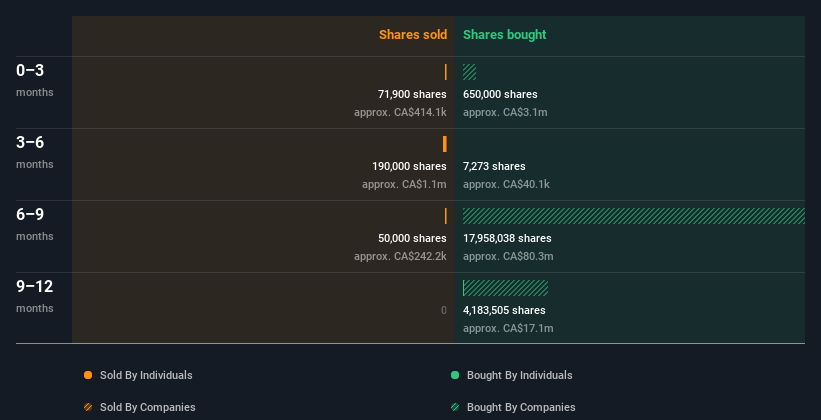This screenshot has width=821, height=420.
Task: Click the 6–9 months sold orange bar
Action: click(x=446, y=216)
